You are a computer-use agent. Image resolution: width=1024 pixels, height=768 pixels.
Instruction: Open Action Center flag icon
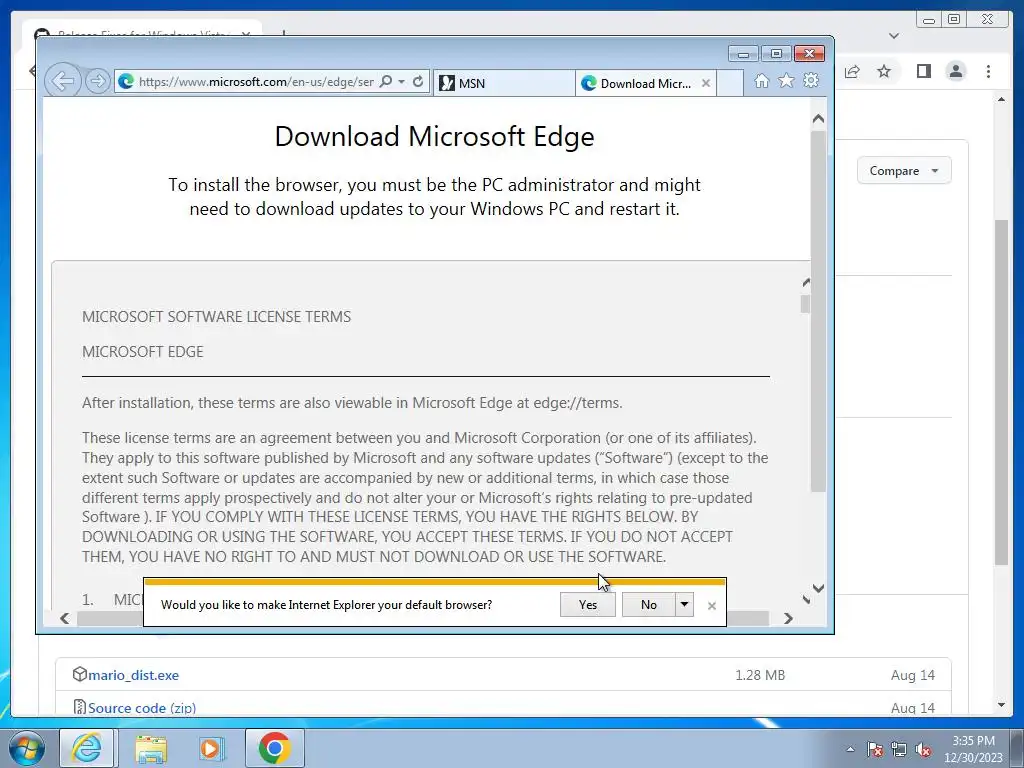875,749
